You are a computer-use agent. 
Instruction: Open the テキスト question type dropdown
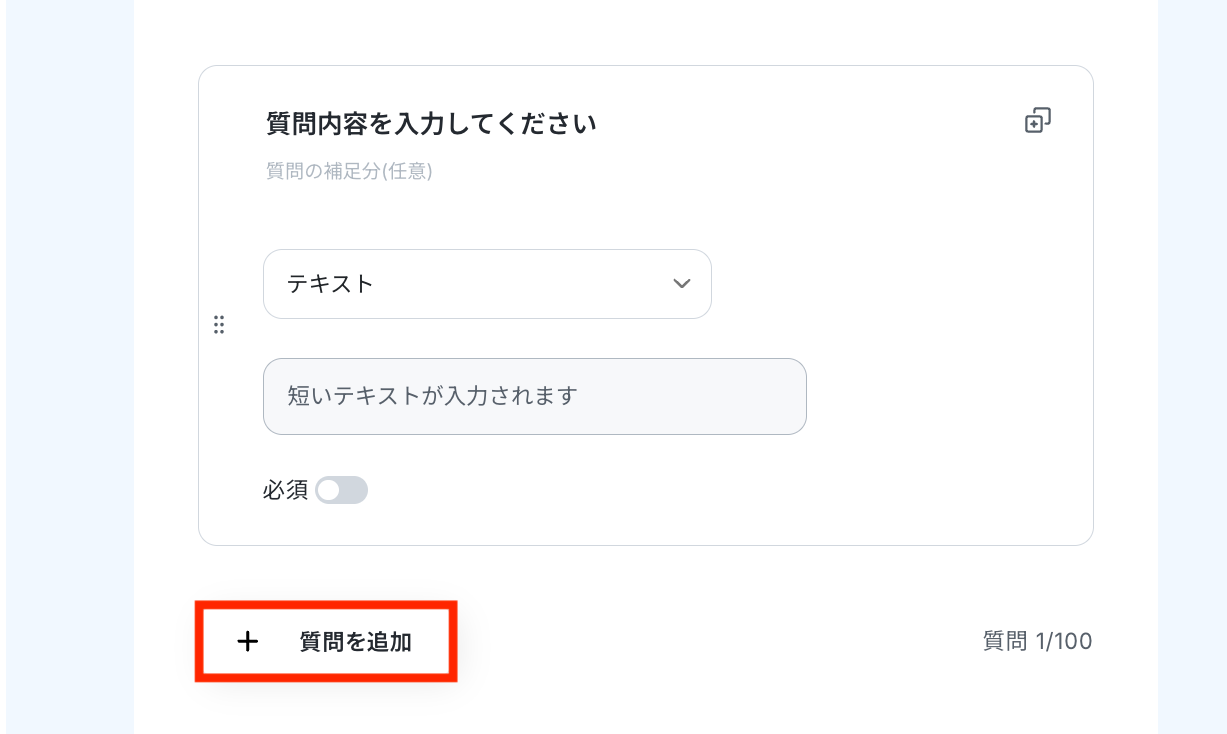487,284
